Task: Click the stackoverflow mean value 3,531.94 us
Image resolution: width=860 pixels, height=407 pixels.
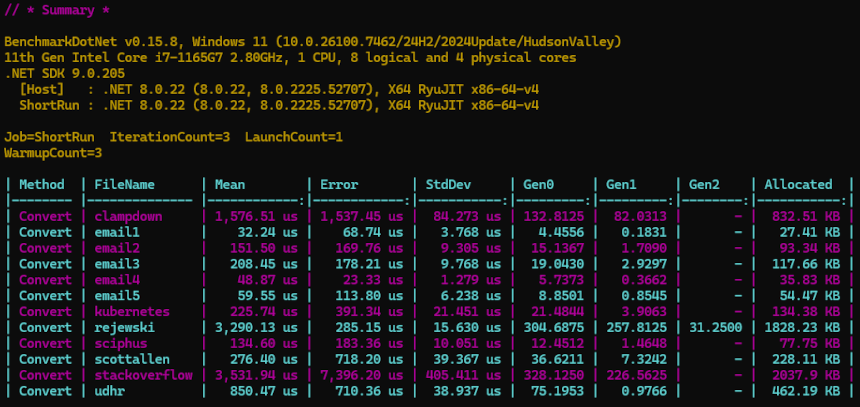Action: [x=256, y=376]
